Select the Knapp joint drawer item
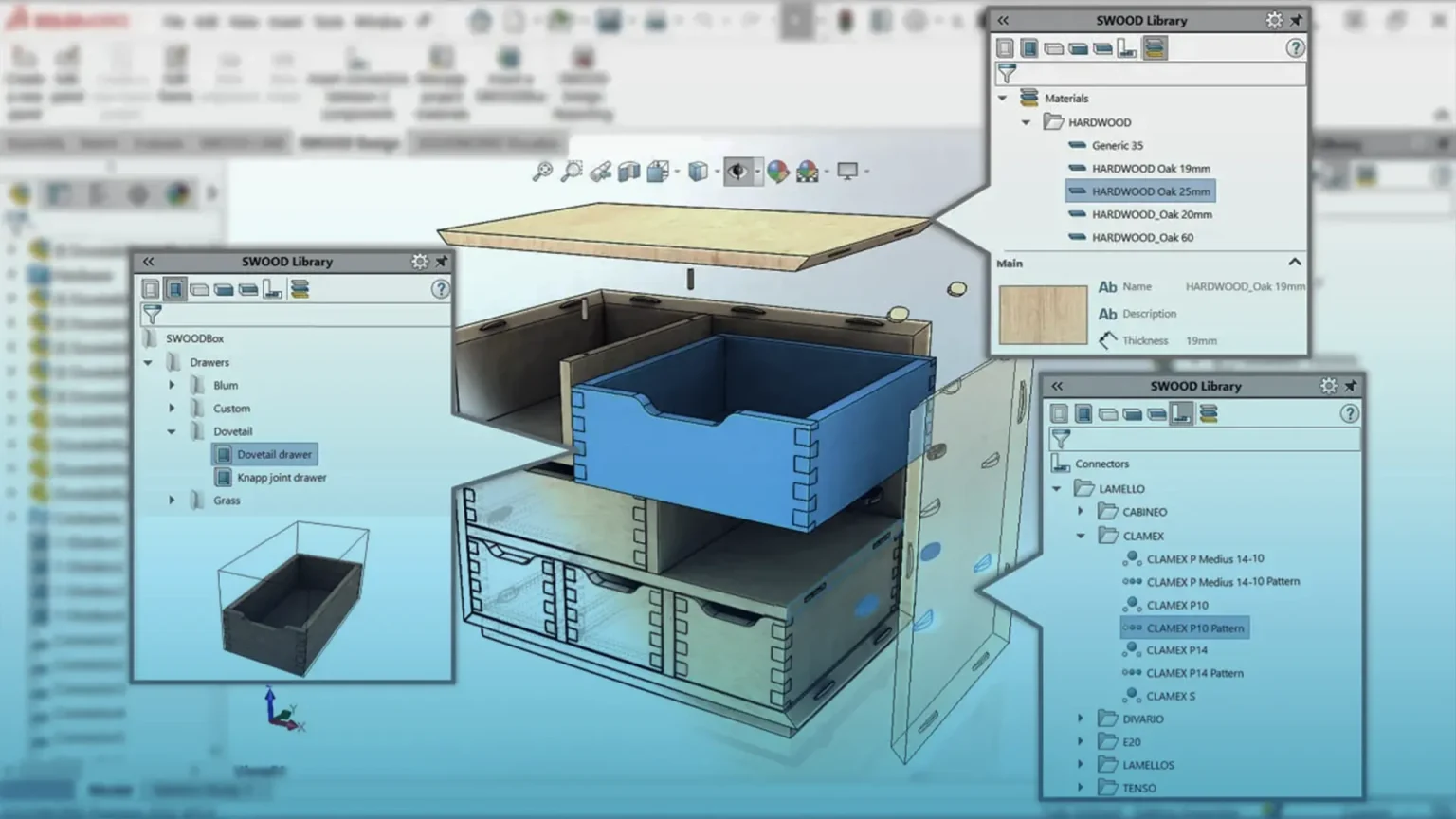Image resolution: width=1456 pixels, height=819 pixels. 281,478
